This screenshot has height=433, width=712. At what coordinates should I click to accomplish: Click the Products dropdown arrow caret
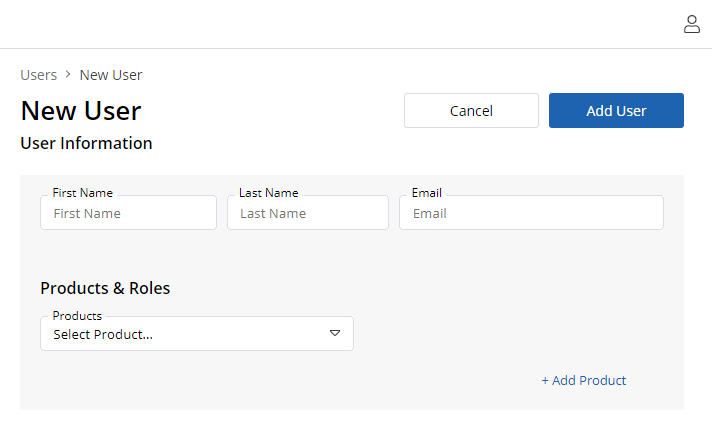click(335, 333)
